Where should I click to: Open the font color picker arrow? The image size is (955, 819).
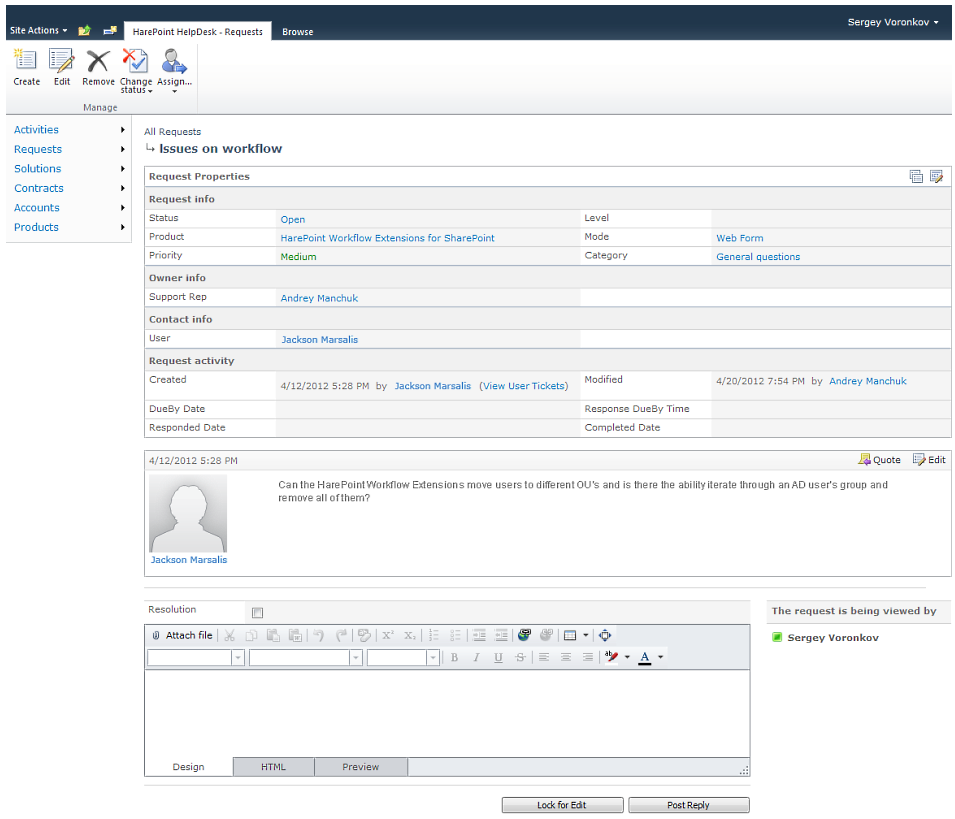click(661, 657)
